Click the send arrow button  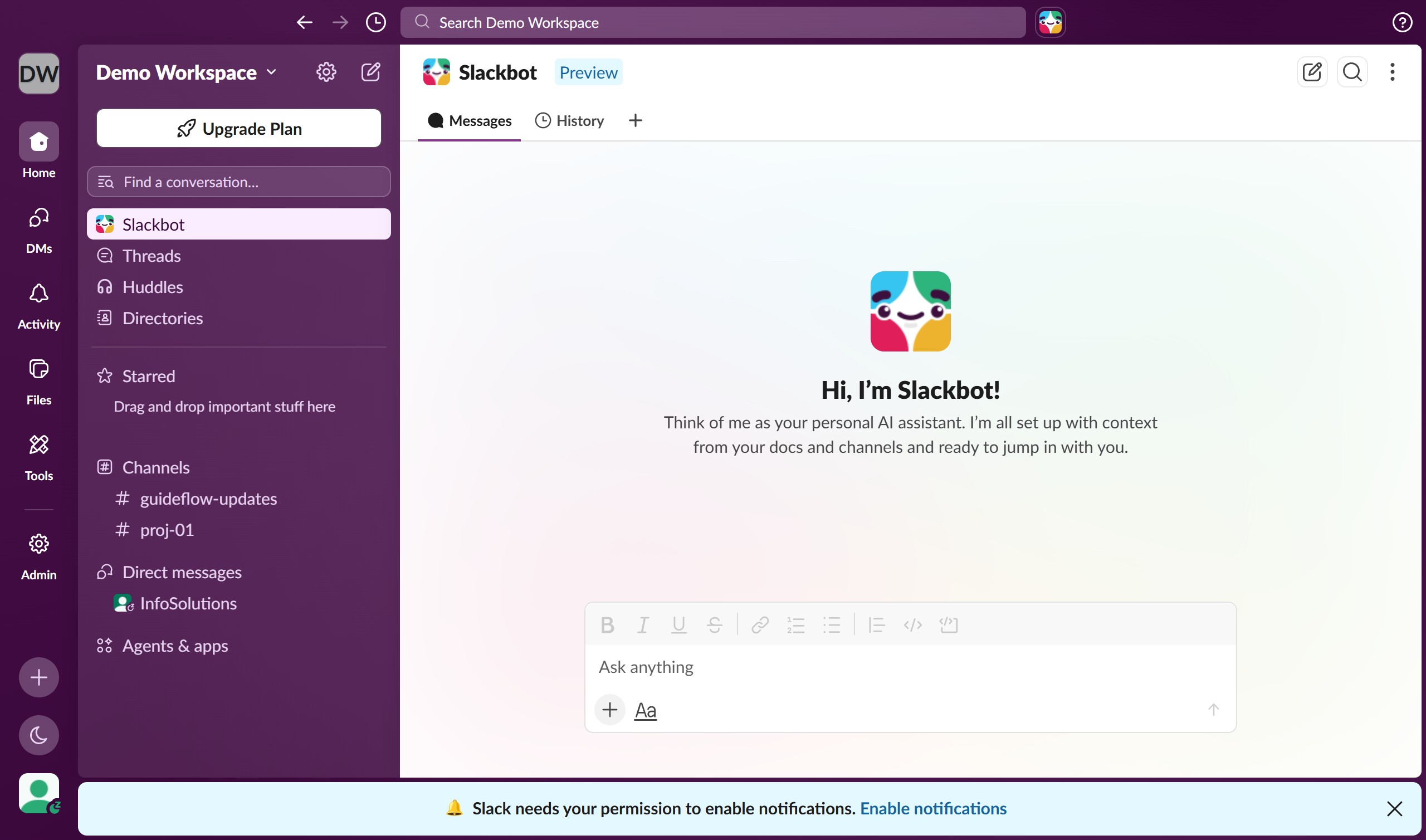click(x=1213, y=709)
